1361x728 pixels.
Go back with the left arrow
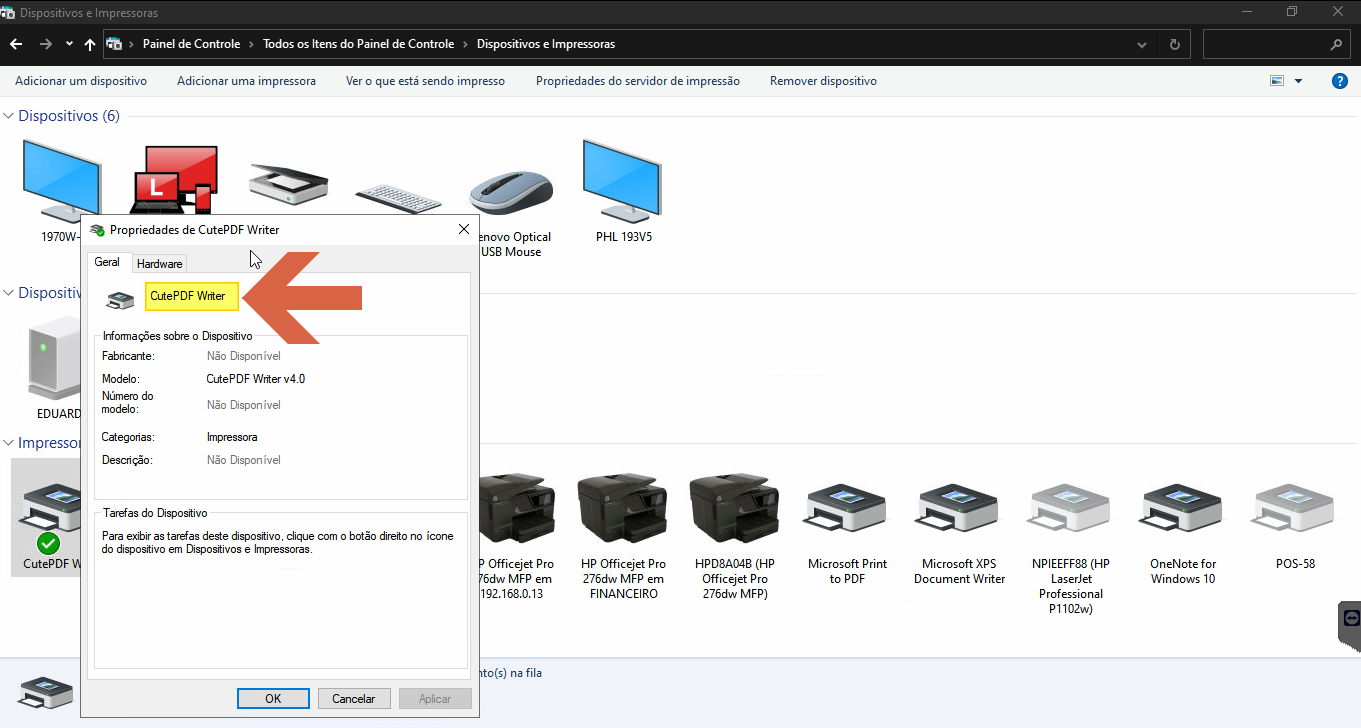click(16, 44)
